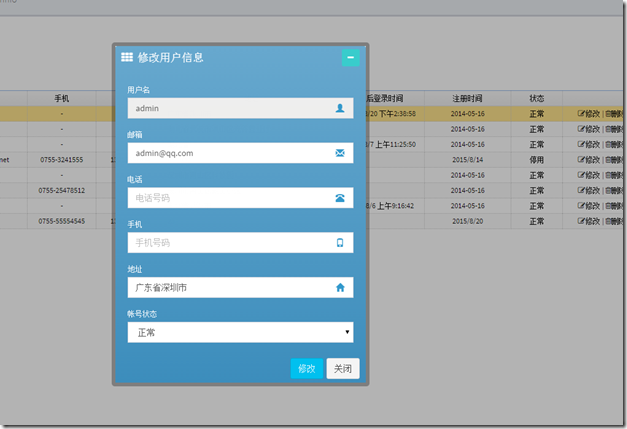Focus the 地址 field with 广东省深圳市
The width and height of the screenshot is (627, 429).
pyautogui.click(x=240, y=287)
